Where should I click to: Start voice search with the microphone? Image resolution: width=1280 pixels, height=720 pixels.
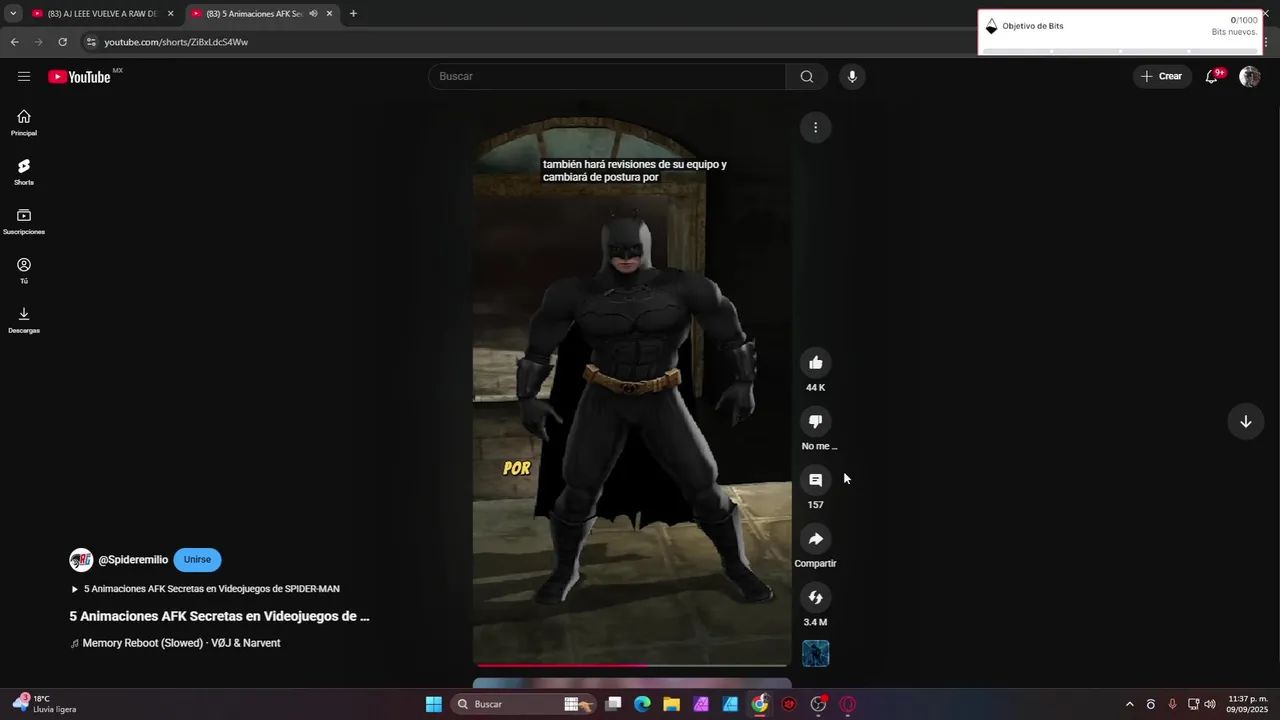click(851, 76)
